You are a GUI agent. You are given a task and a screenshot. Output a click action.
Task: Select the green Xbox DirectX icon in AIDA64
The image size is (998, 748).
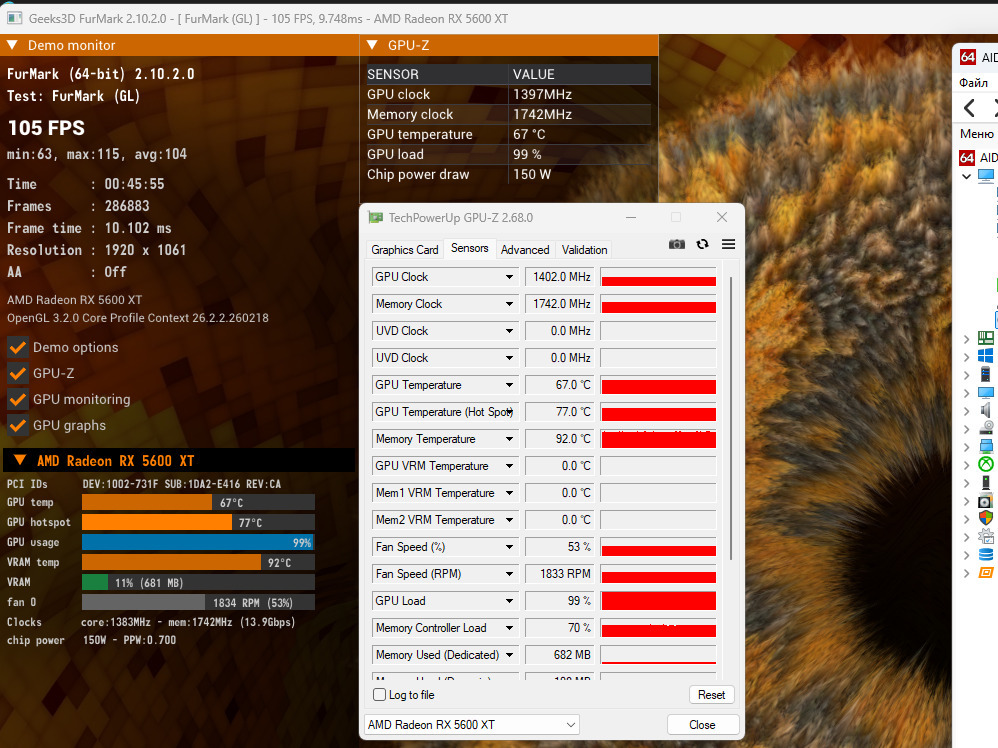tap(986, 464)
